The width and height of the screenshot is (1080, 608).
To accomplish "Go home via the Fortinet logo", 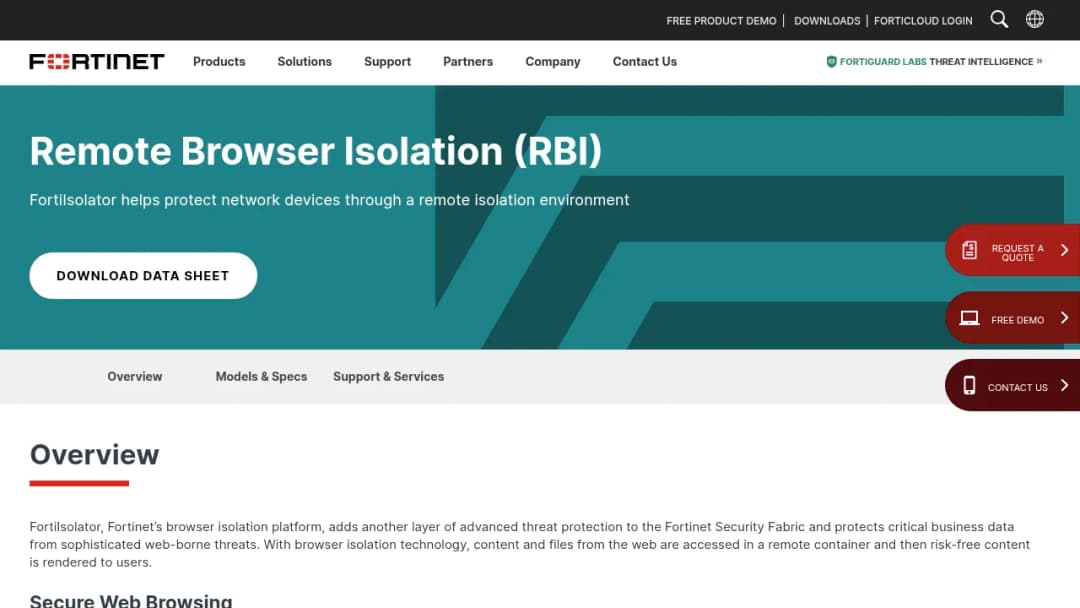I will pyautogui.click(x=97, y=61).
